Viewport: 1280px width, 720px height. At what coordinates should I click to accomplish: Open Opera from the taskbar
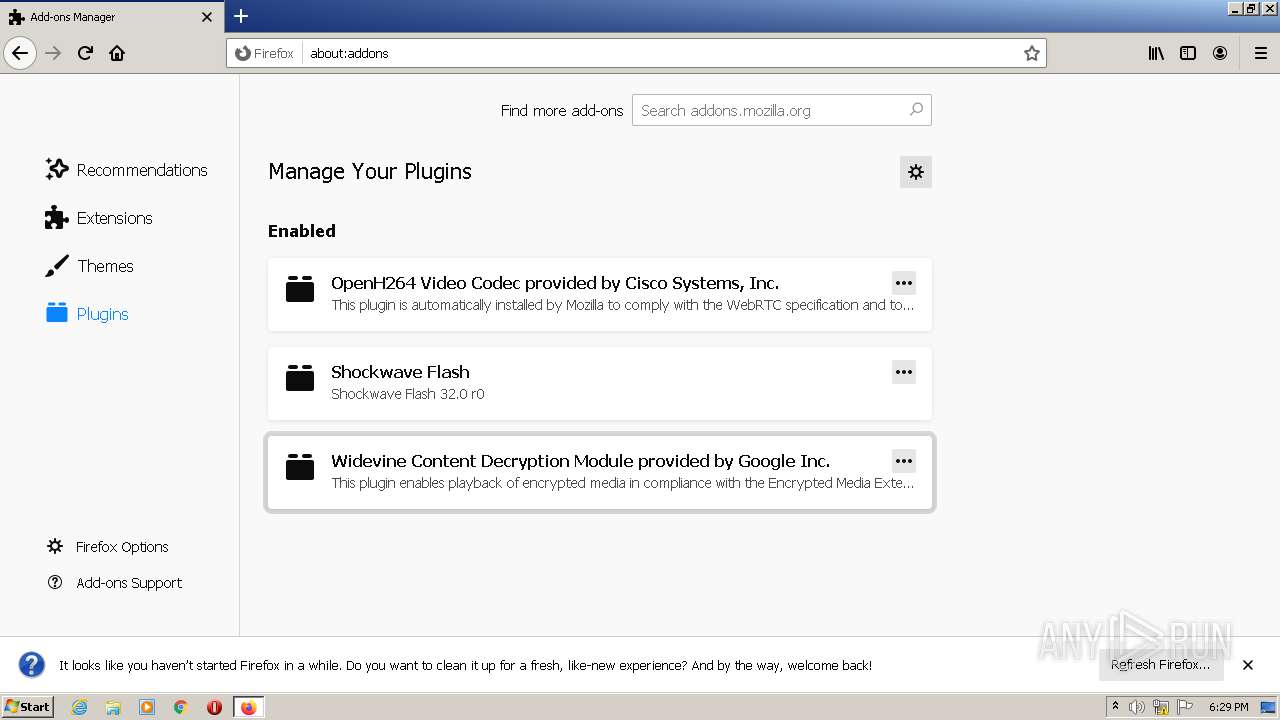point(214,707)
